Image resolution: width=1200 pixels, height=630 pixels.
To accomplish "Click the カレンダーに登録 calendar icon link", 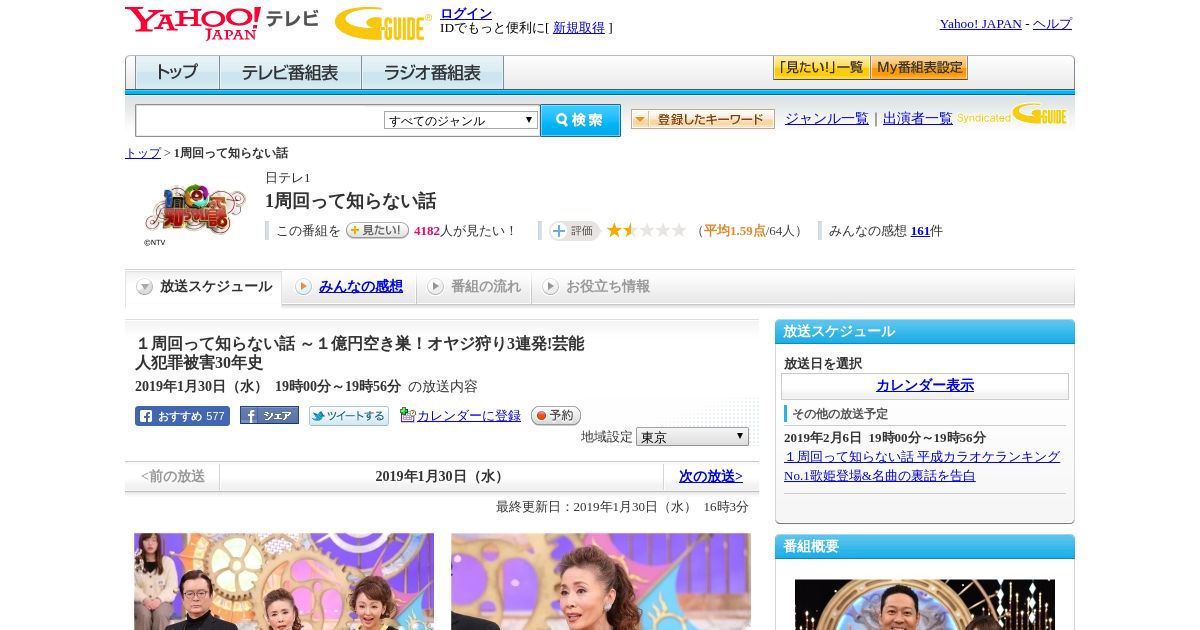I will click(x=460, y=415).
